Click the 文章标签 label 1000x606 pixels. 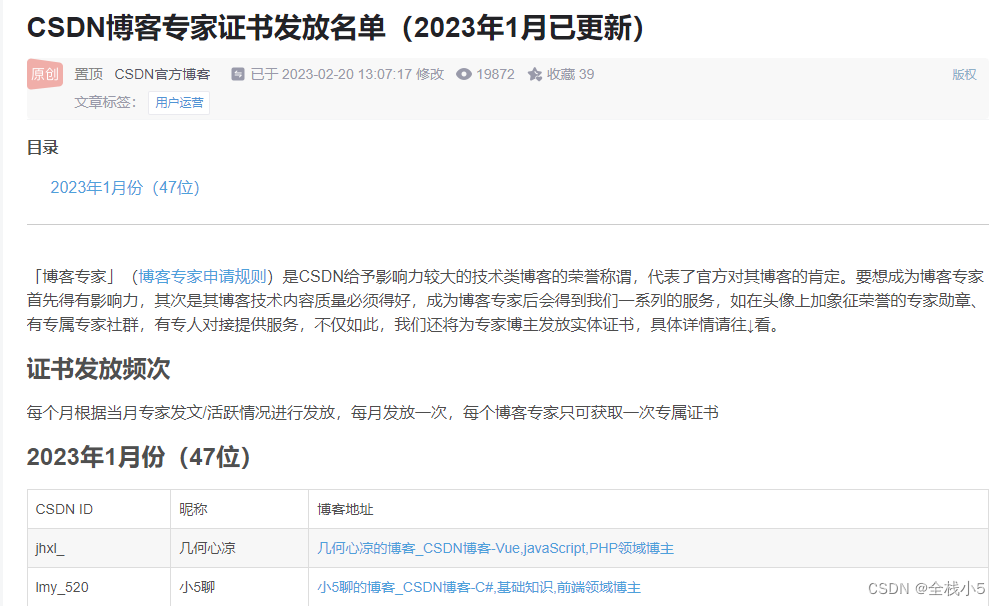click(105, 103)
